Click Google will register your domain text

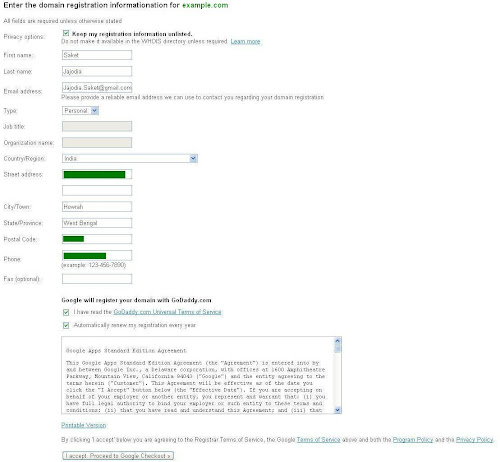(x=136, y=300)
